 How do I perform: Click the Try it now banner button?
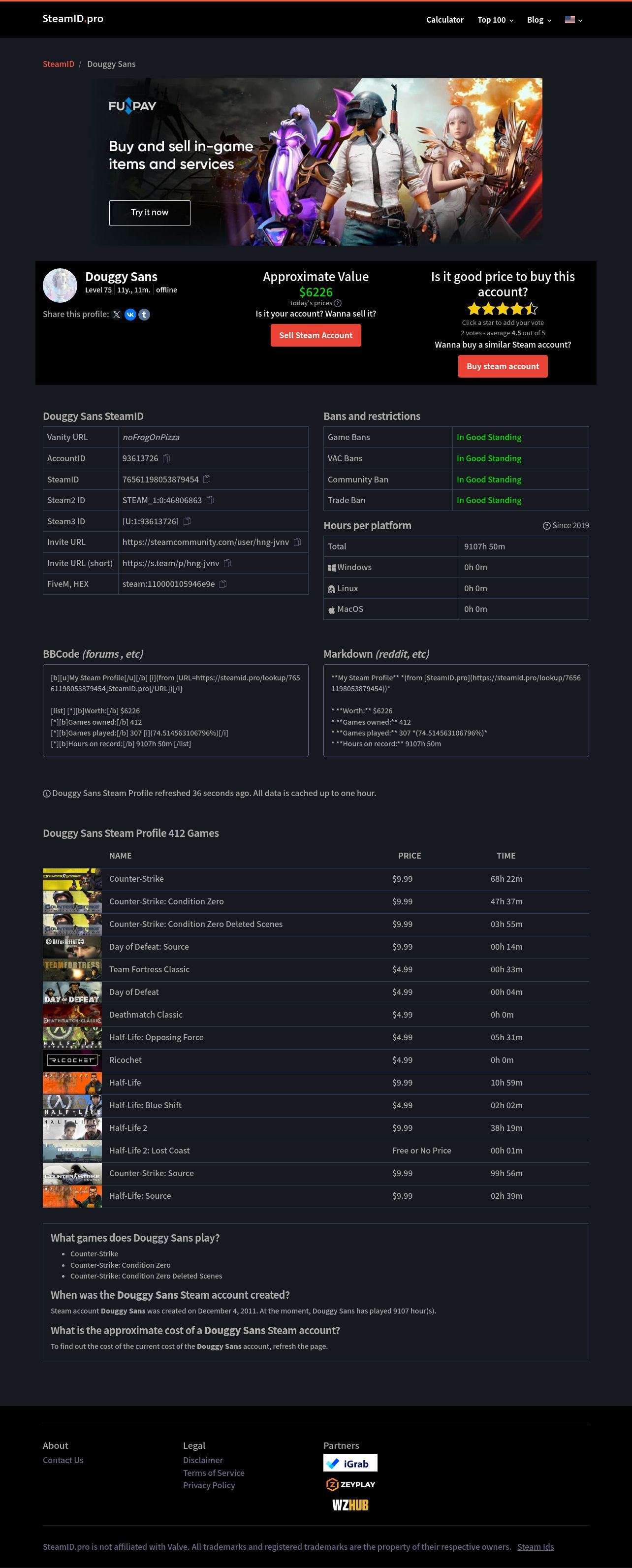pyautogui.click(x=150, y=213)
